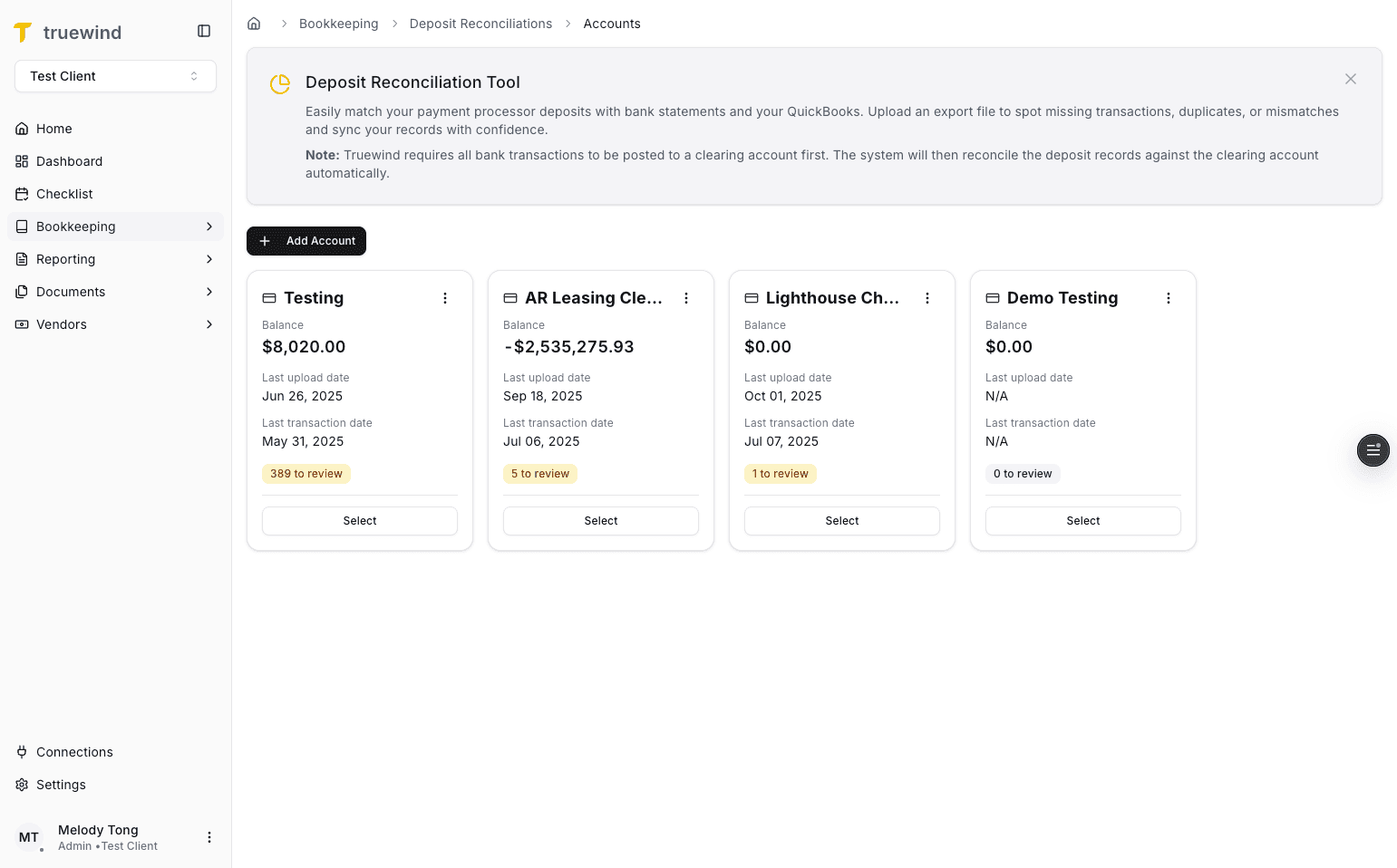The height and width of the screenshot is (868, 1397).
Task: Dismiss the Deposit Reconciliation Tool banner
Action: [1350, 79]
